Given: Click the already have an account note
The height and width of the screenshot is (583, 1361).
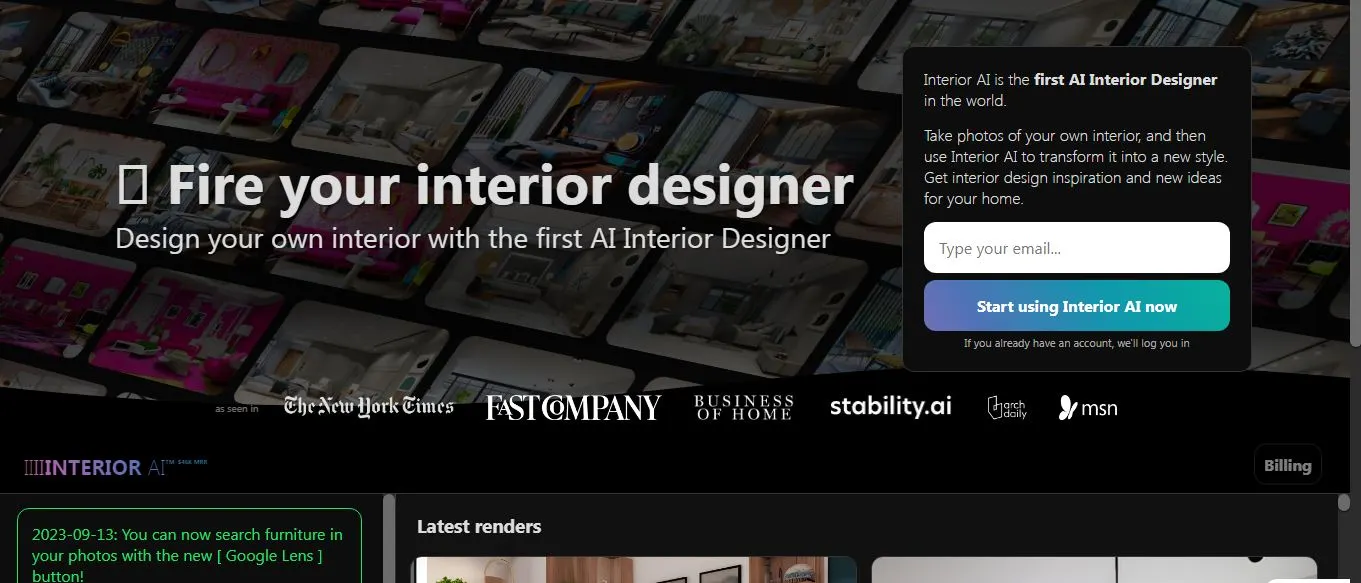Looking at the screenshot, I should [1077, 343].
